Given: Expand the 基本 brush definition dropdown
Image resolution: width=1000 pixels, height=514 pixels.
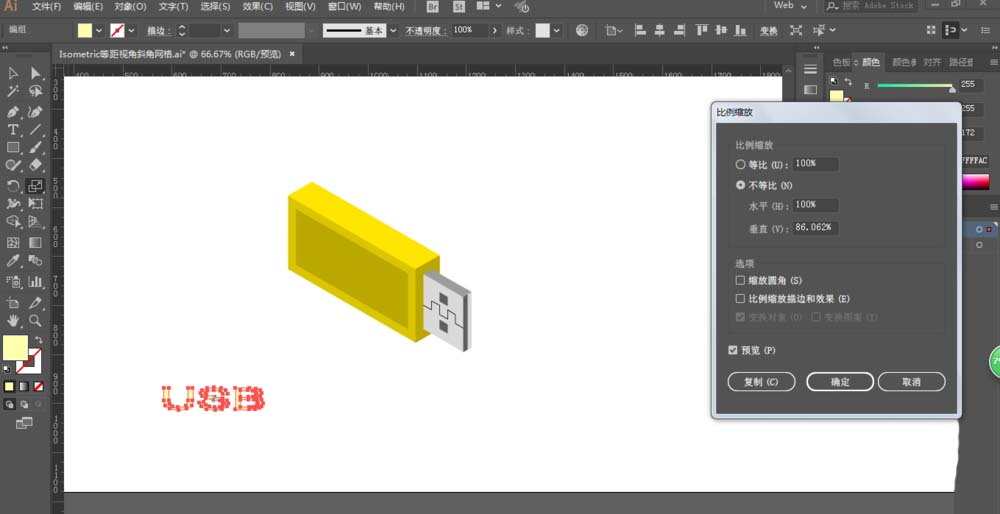Looking at the screenshot, I should click(x=392, y=31).
